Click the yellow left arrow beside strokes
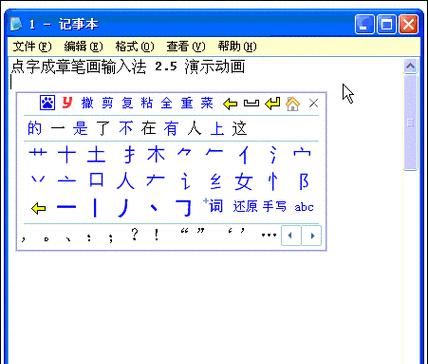 tap(38, 209)
